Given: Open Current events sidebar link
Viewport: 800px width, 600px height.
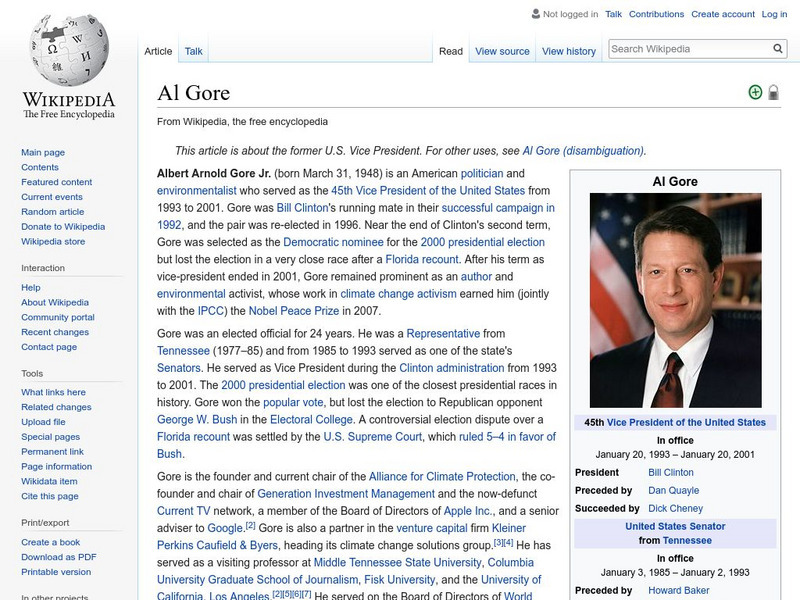Looking at the screenshot, I should (x=52, y=196).
